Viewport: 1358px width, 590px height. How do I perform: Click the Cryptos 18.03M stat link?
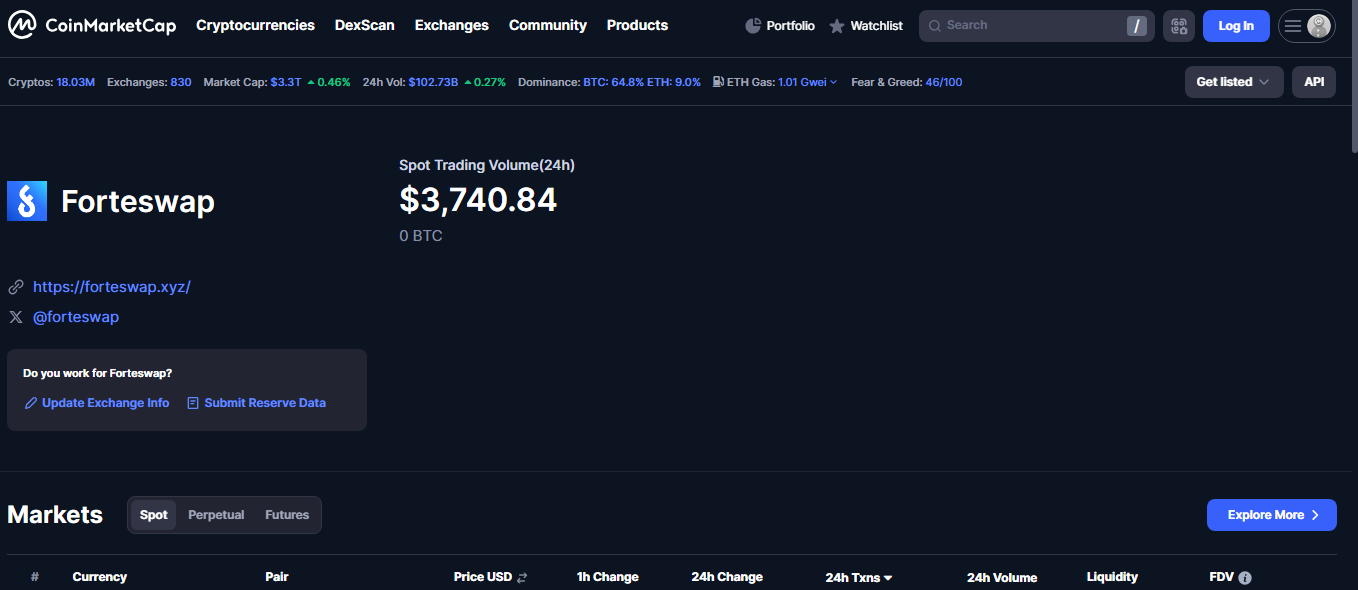[76, 82]
